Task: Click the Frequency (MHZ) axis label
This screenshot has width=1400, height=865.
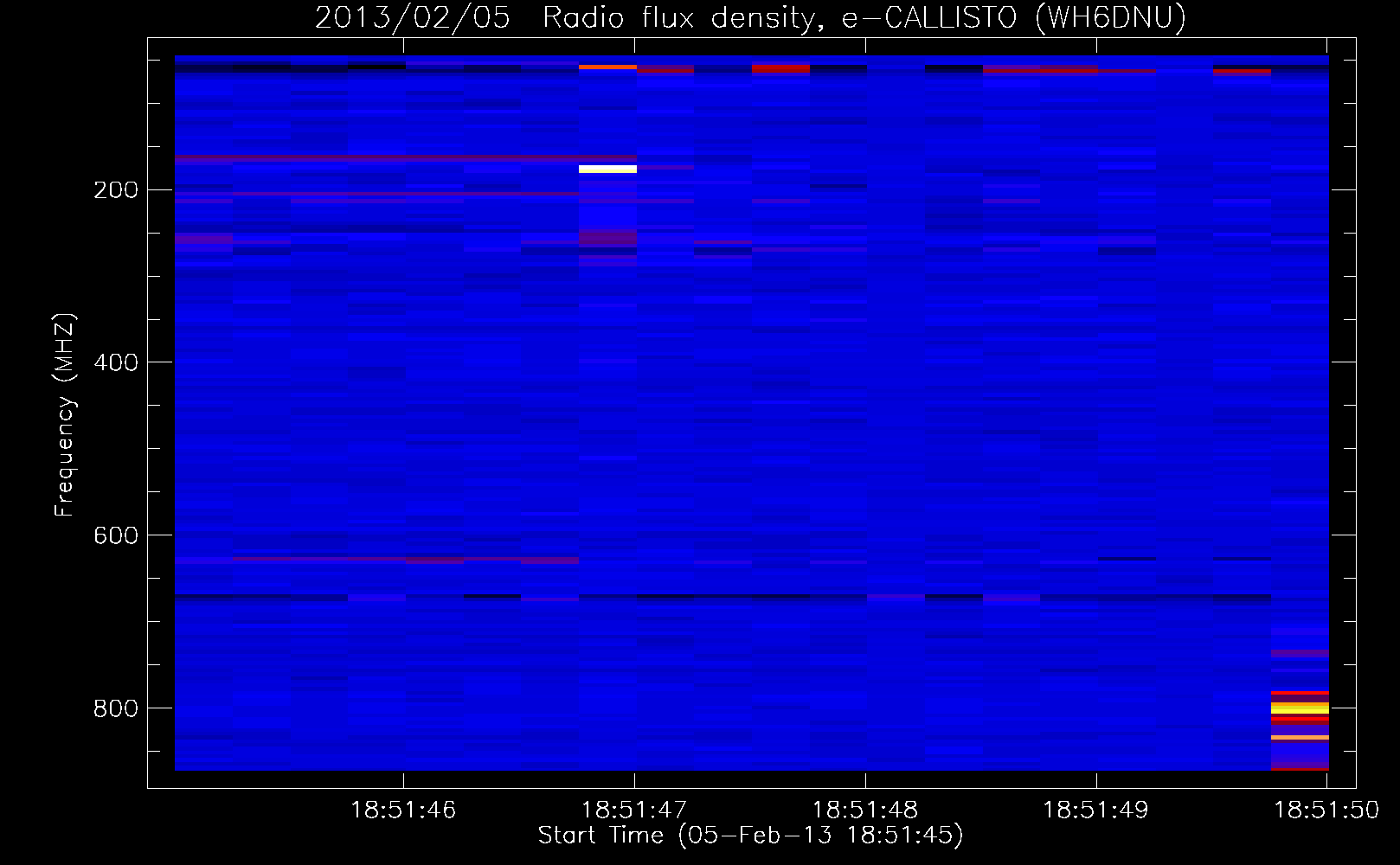Action: (x=65, y=415)
